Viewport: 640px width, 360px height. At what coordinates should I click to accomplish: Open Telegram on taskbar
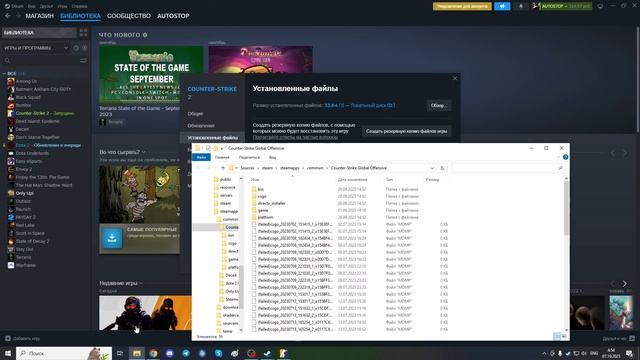tap(186, 353)
